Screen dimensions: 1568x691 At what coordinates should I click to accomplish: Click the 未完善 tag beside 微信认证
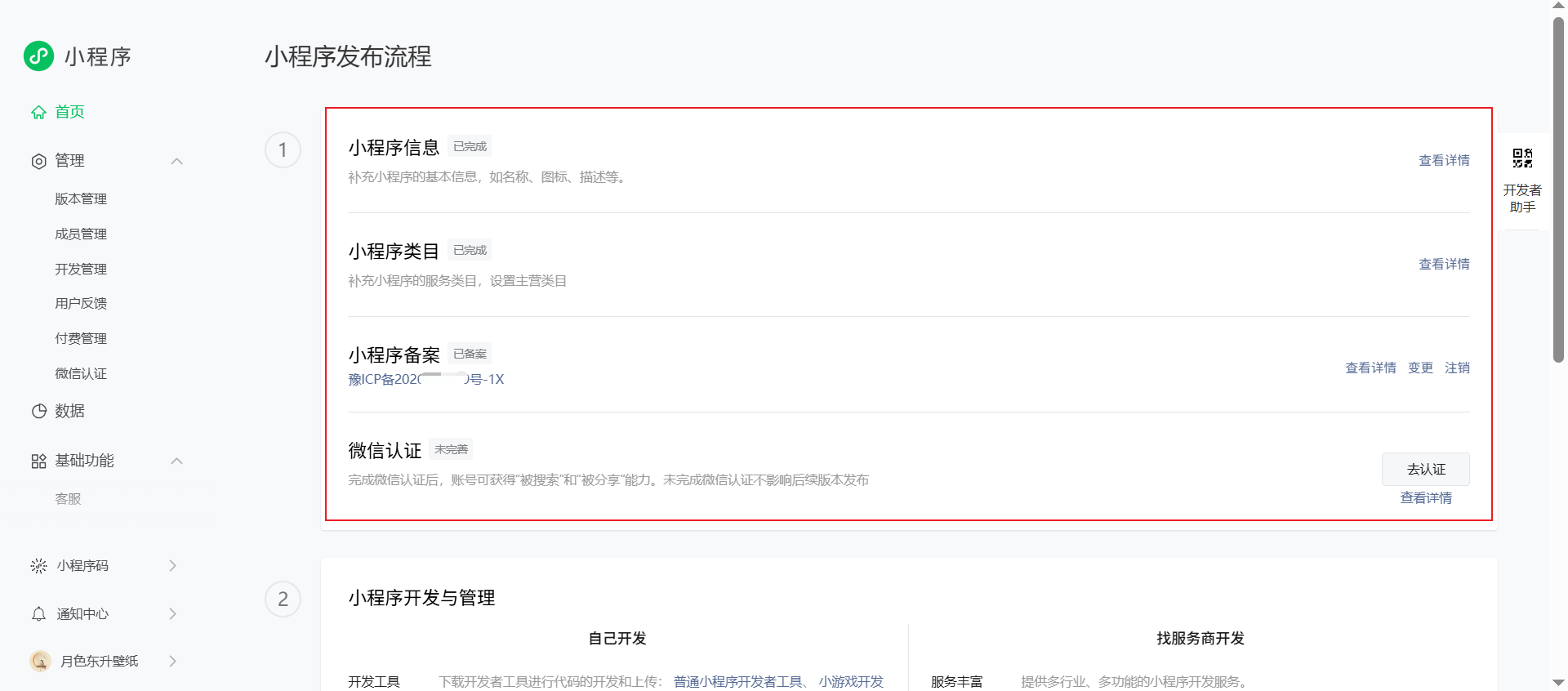coord(451,450)
